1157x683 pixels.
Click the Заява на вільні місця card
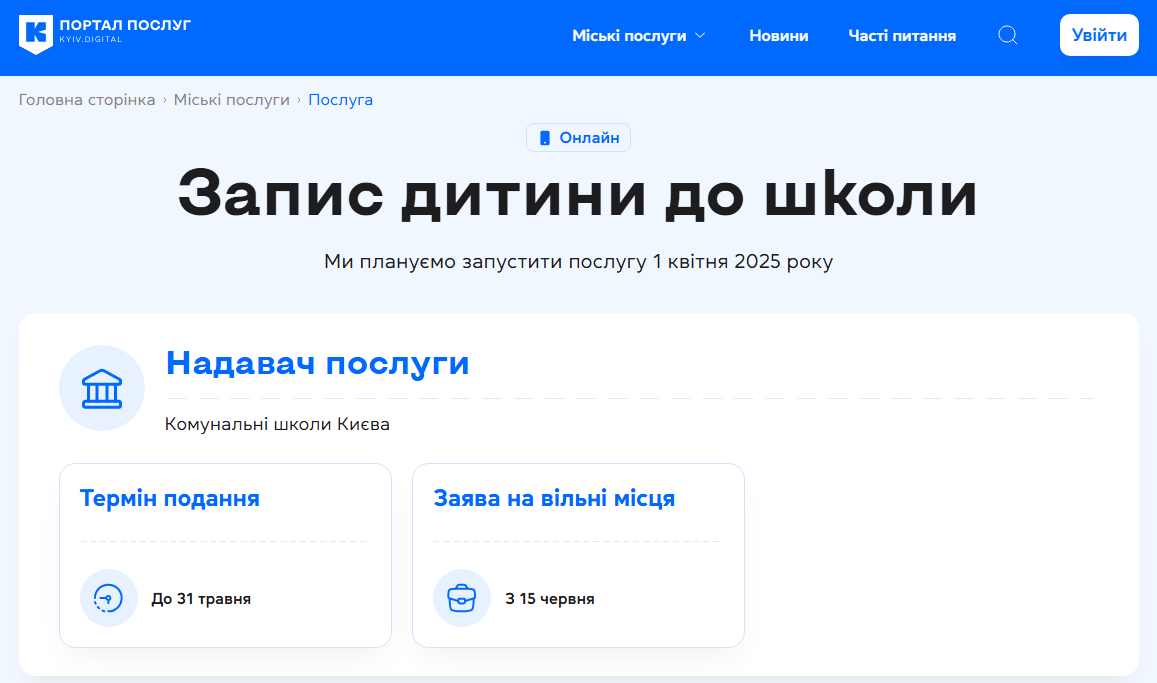578,554
